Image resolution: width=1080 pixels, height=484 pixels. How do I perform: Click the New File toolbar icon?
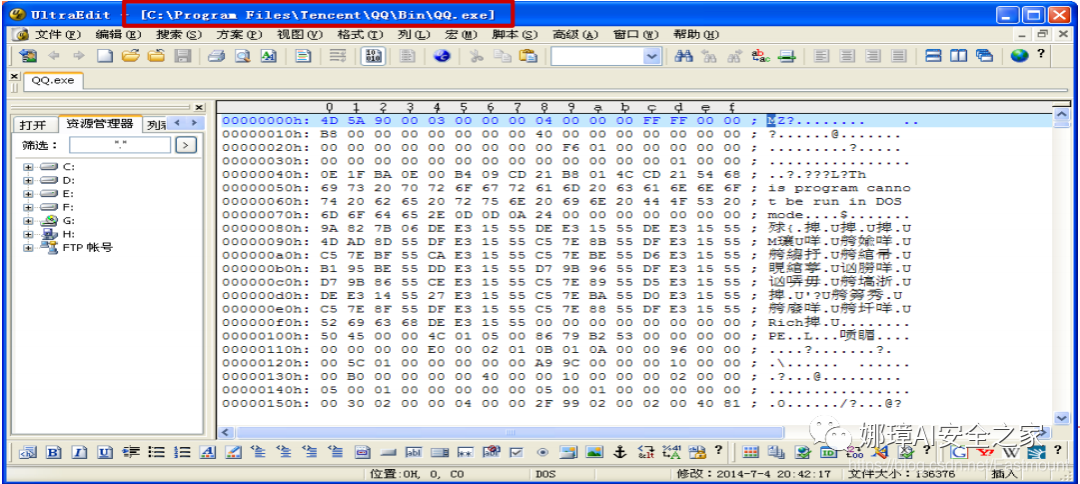pos(105,56)
